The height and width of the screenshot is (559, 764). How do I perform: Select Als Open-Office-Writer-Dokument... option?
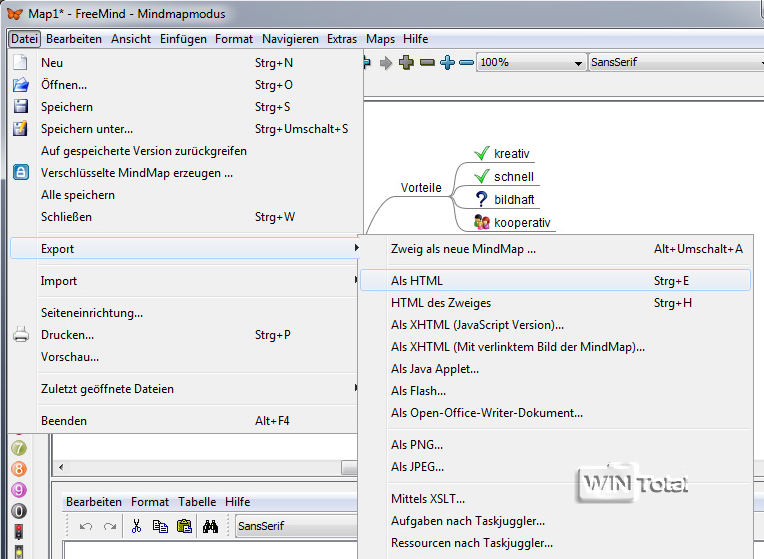555,413
